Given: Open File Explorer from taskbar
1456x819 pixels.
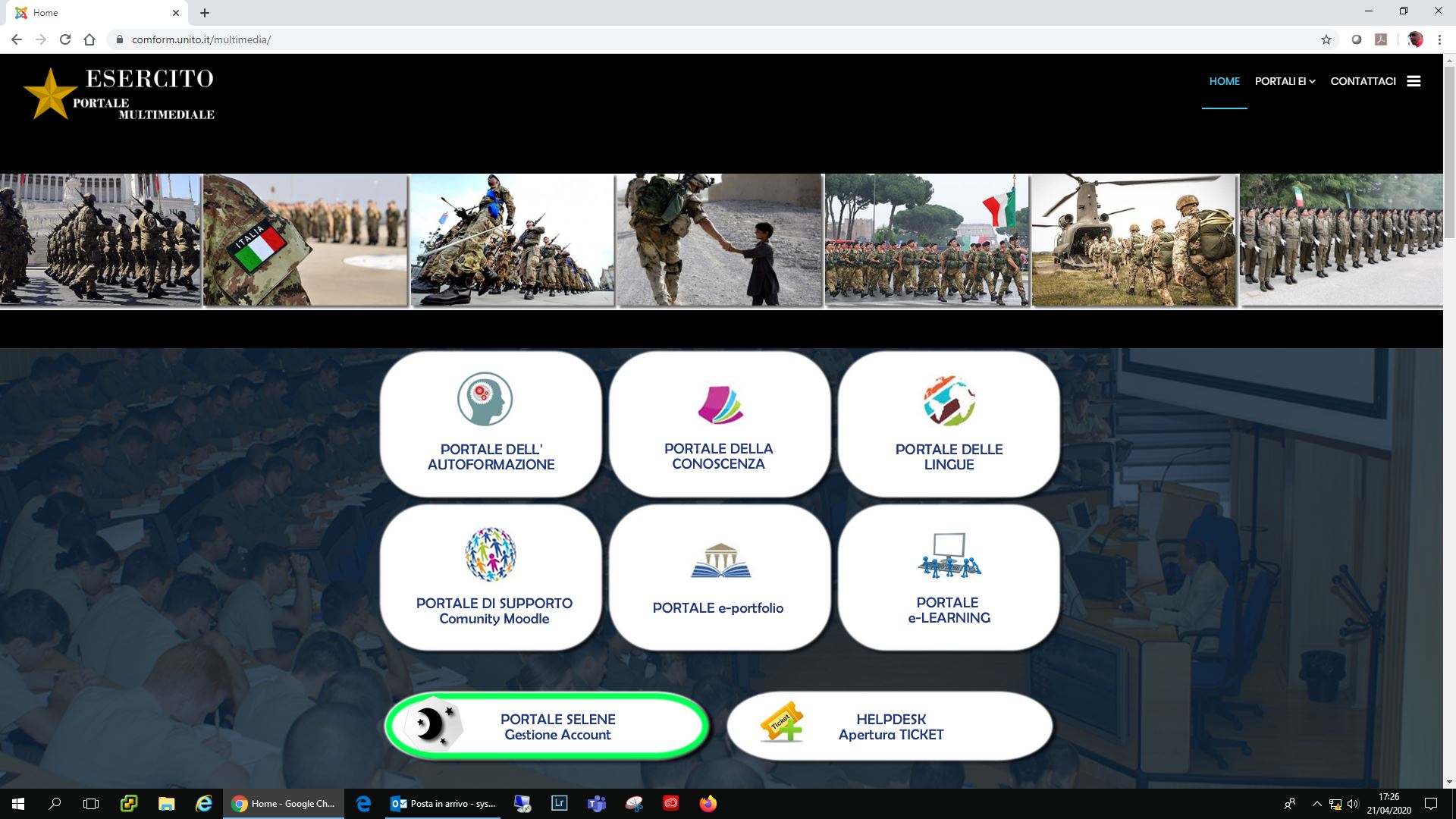Looking at the screenshot, I should tap(166, 804).
